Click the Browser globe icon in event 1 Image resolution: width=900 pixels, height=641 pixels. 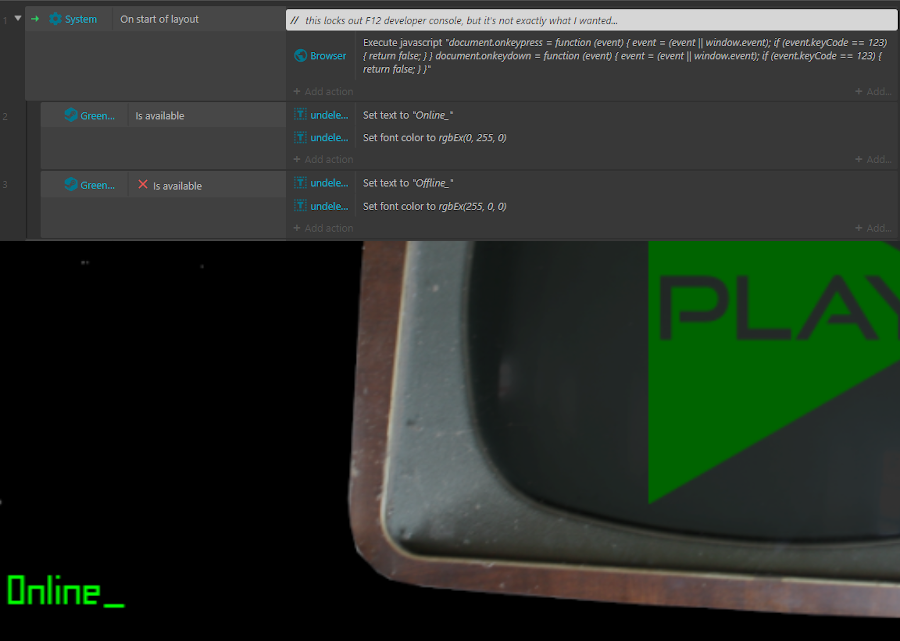coord(300,56)
